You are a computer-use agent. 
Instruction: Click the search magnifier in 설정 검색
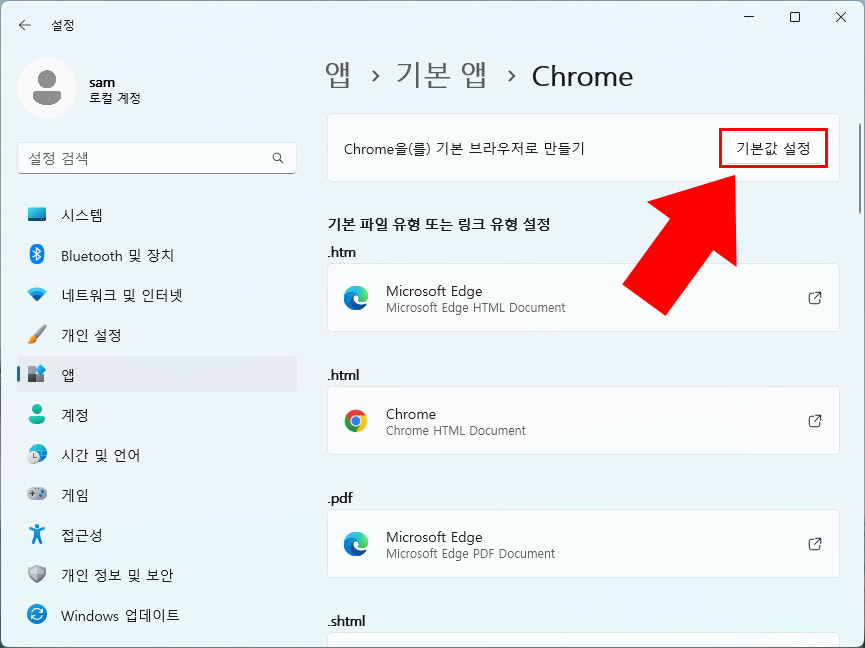tap(277, 158)
